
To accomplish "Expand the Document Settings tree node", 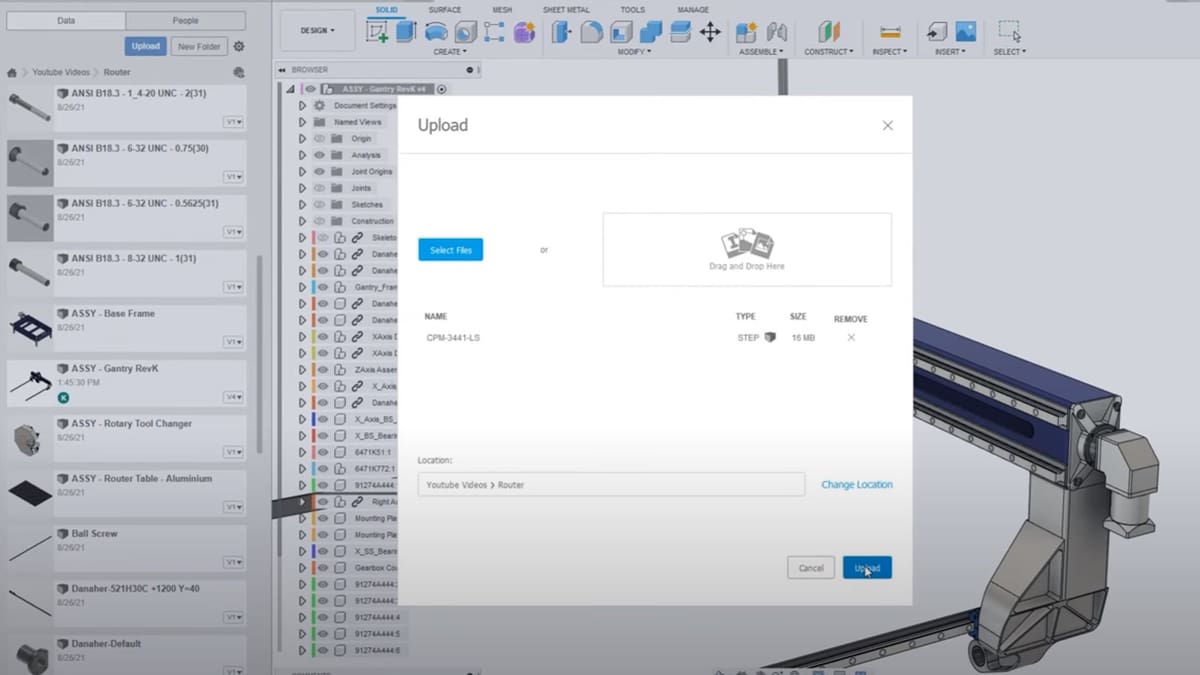I will [x=303, y=105].
